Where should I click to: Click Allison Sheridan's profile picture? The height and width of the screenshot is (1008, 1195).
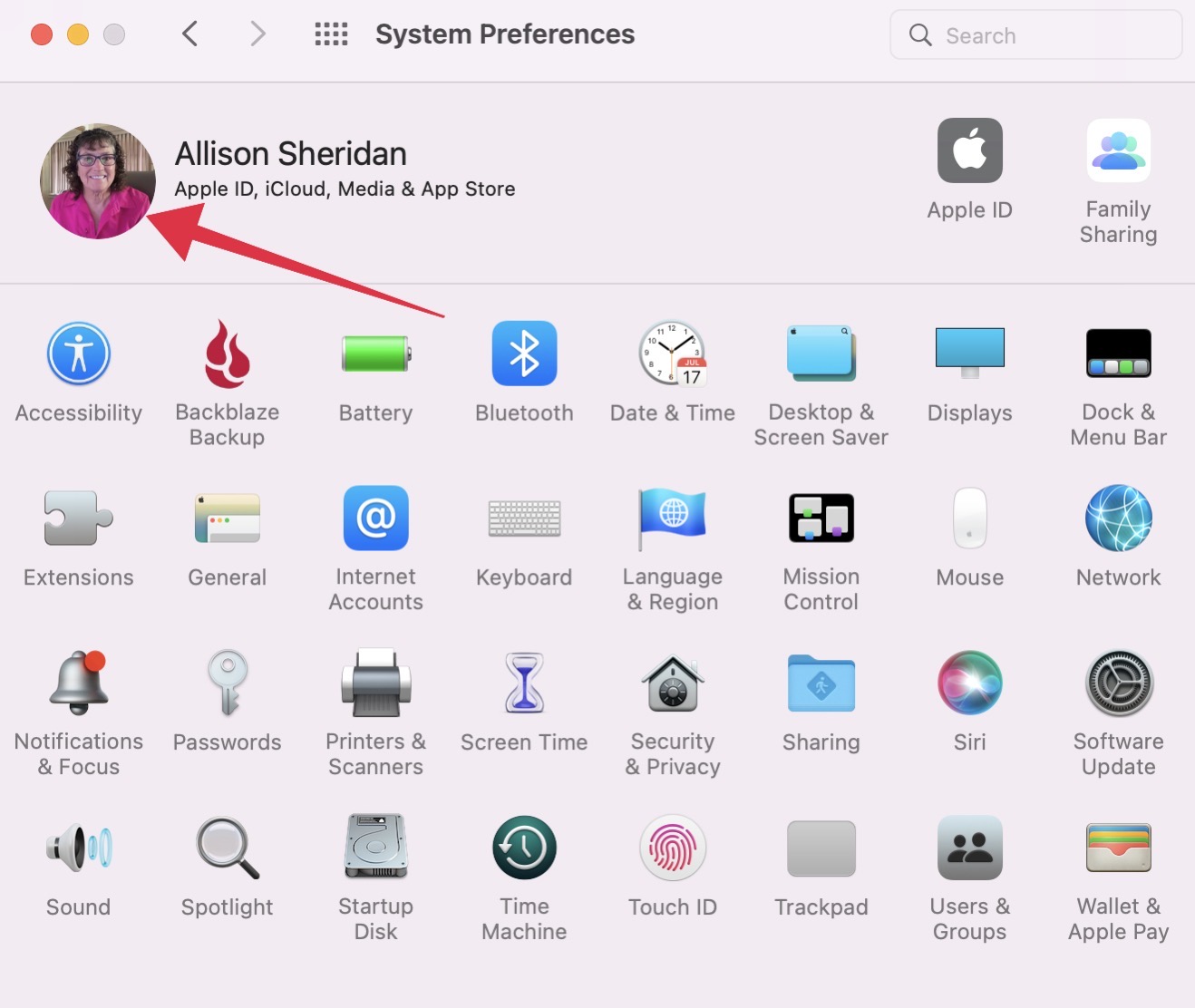[x=98, y=181]
